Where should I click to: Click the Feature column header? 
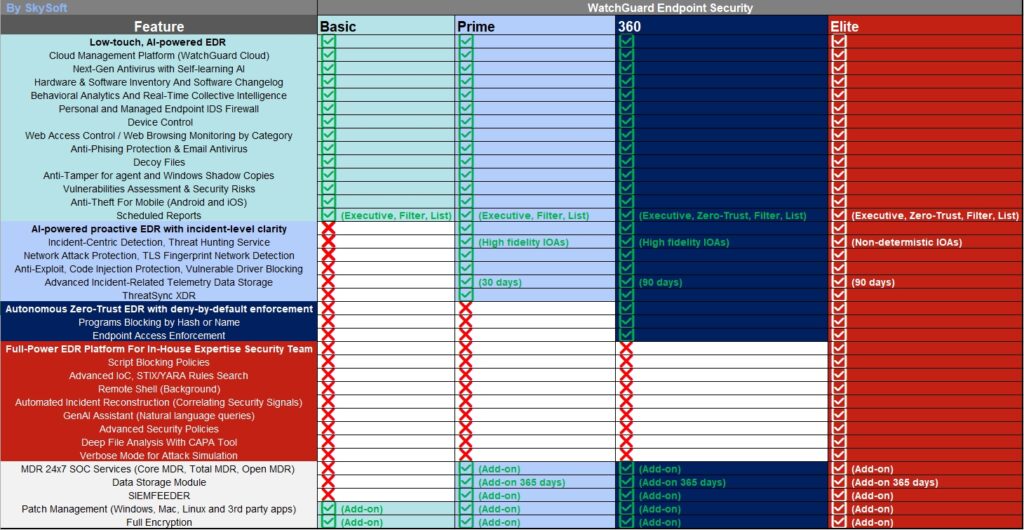[x=159, y=26]
